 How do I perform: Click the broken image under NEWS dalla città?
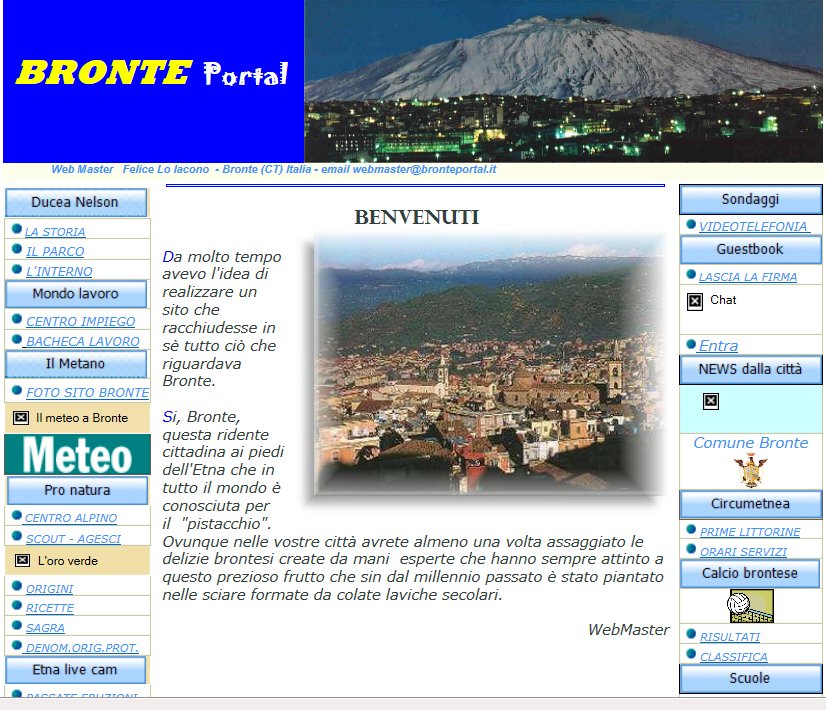[x=711, y=401]
